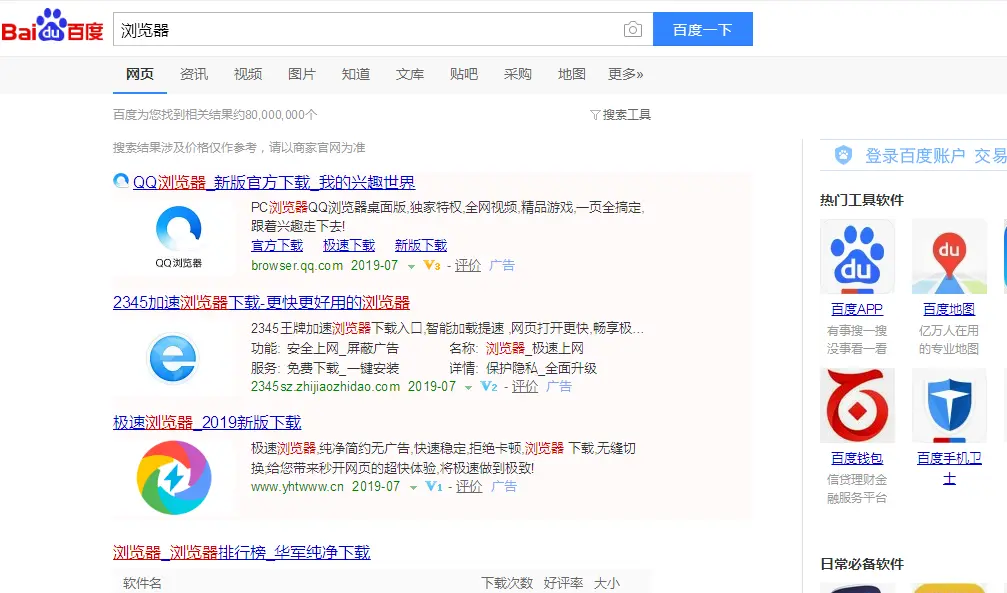The image size is (1007, 593).
Task: Open 极速浏览器_2019新版下载 result title
Action: pos(207,423)
